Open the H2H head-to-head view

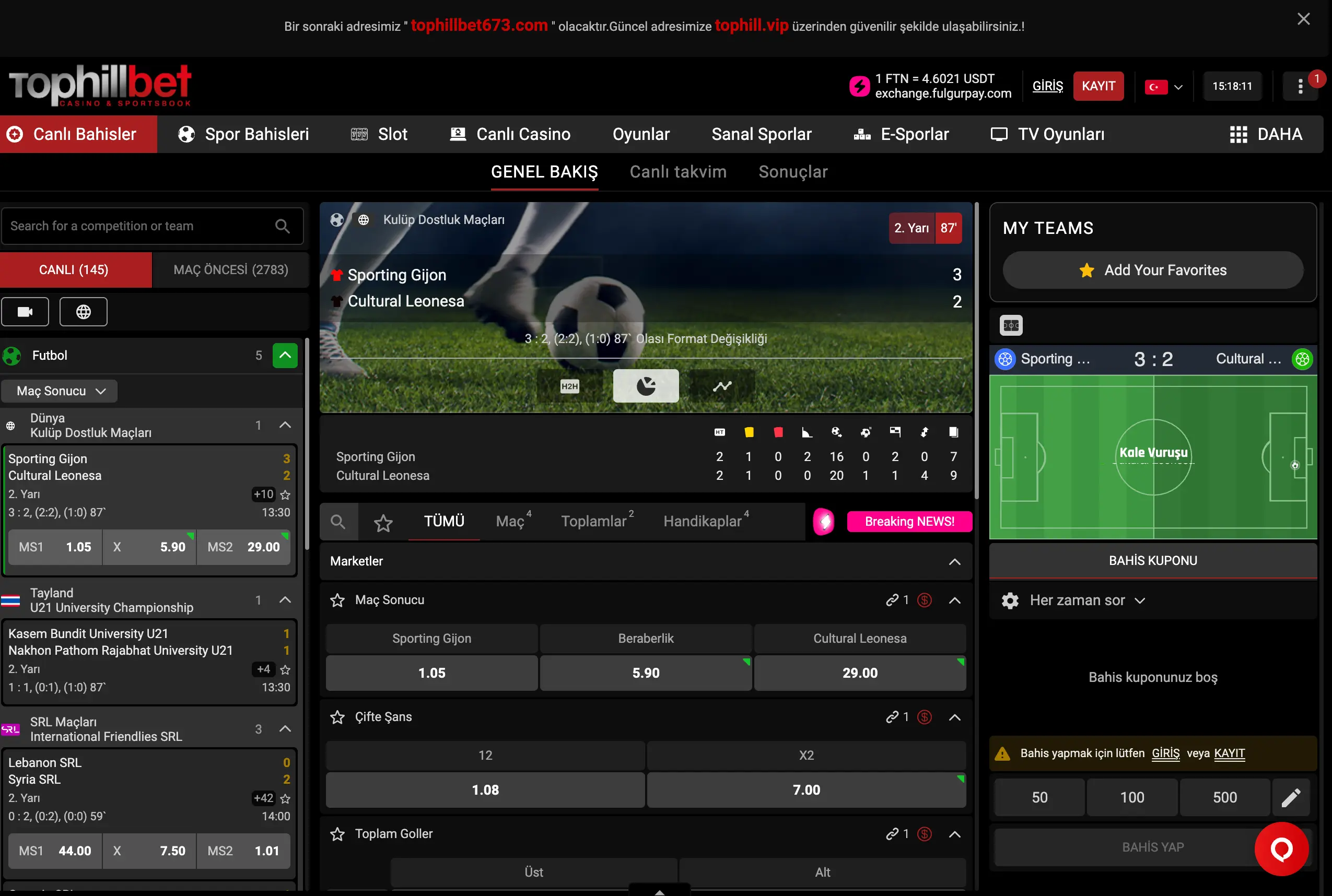[x=569, y=386]
